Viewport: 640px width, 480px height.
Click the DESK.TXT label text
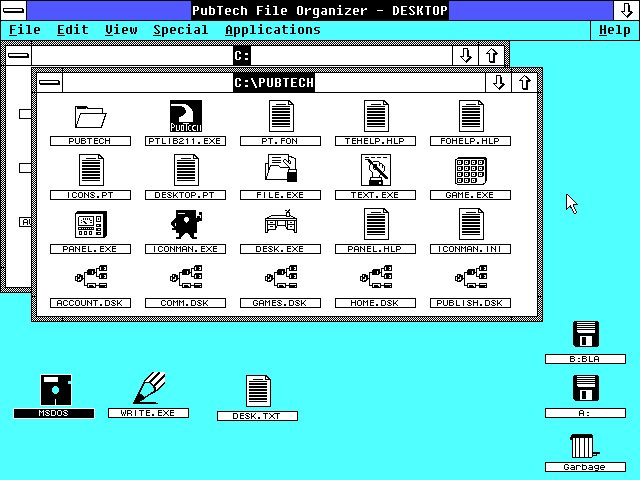(x=257, y=416)
